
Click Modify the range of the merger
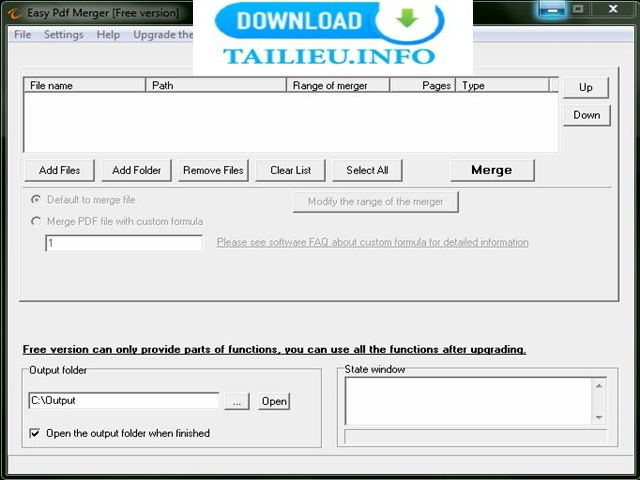click(x=376, y=202)
